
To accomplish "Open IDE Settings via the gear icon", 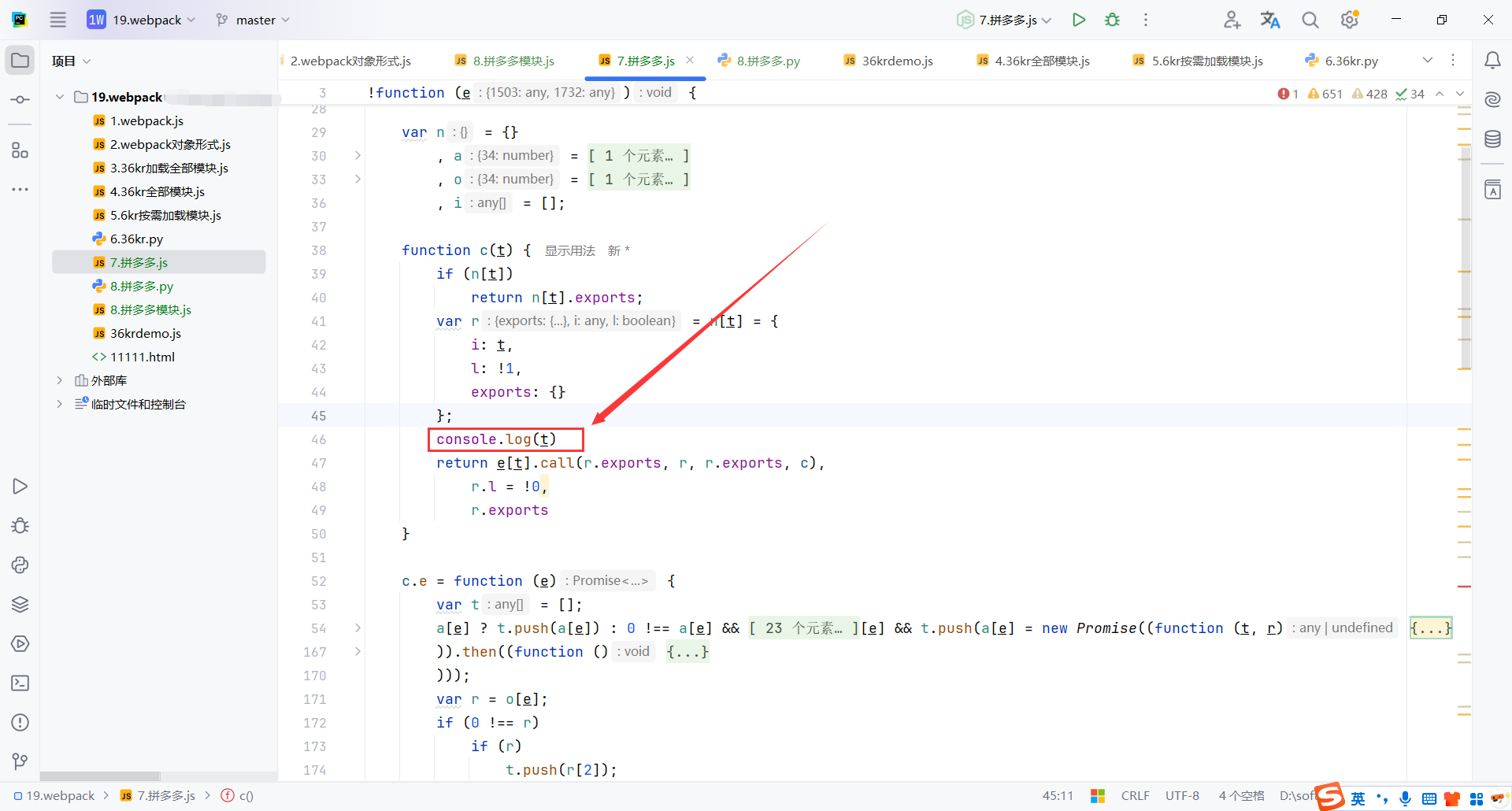I will (1350, 20).
